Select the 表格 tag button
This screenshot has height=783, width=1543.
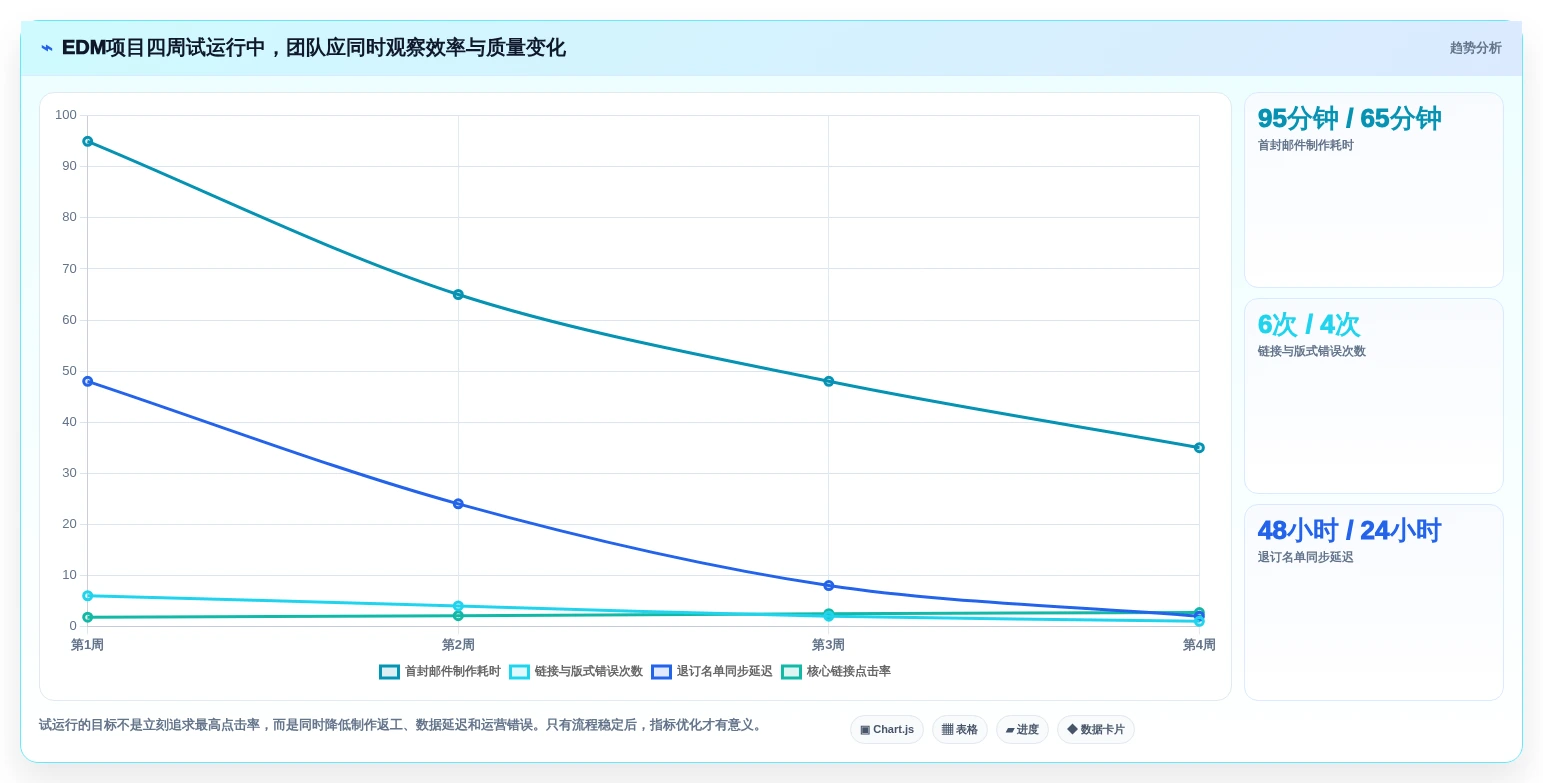point(959,730)
